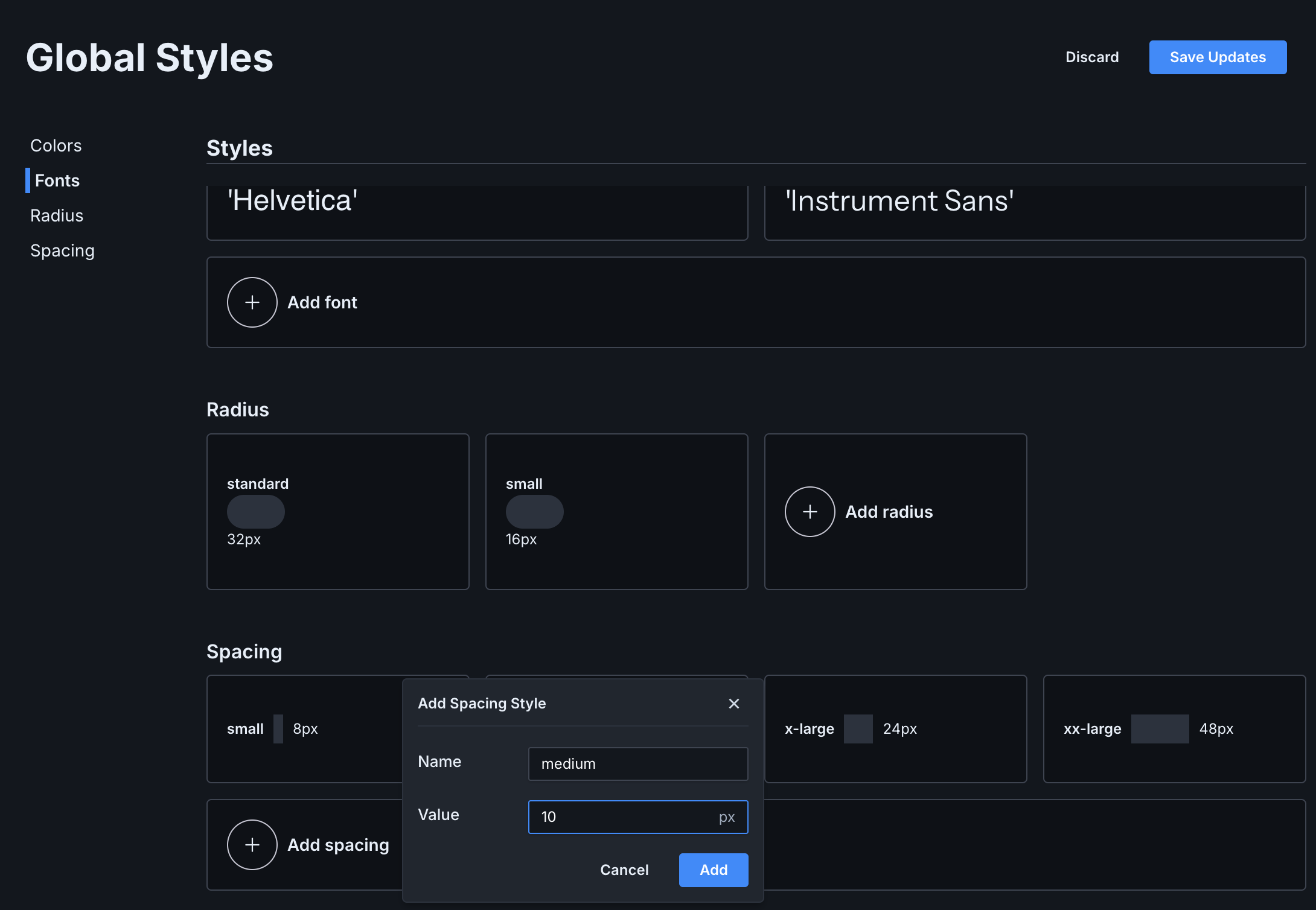Click the Add spacing plus icon
The width and height of the screenshot is (1316, 910).
click(253, 844)
